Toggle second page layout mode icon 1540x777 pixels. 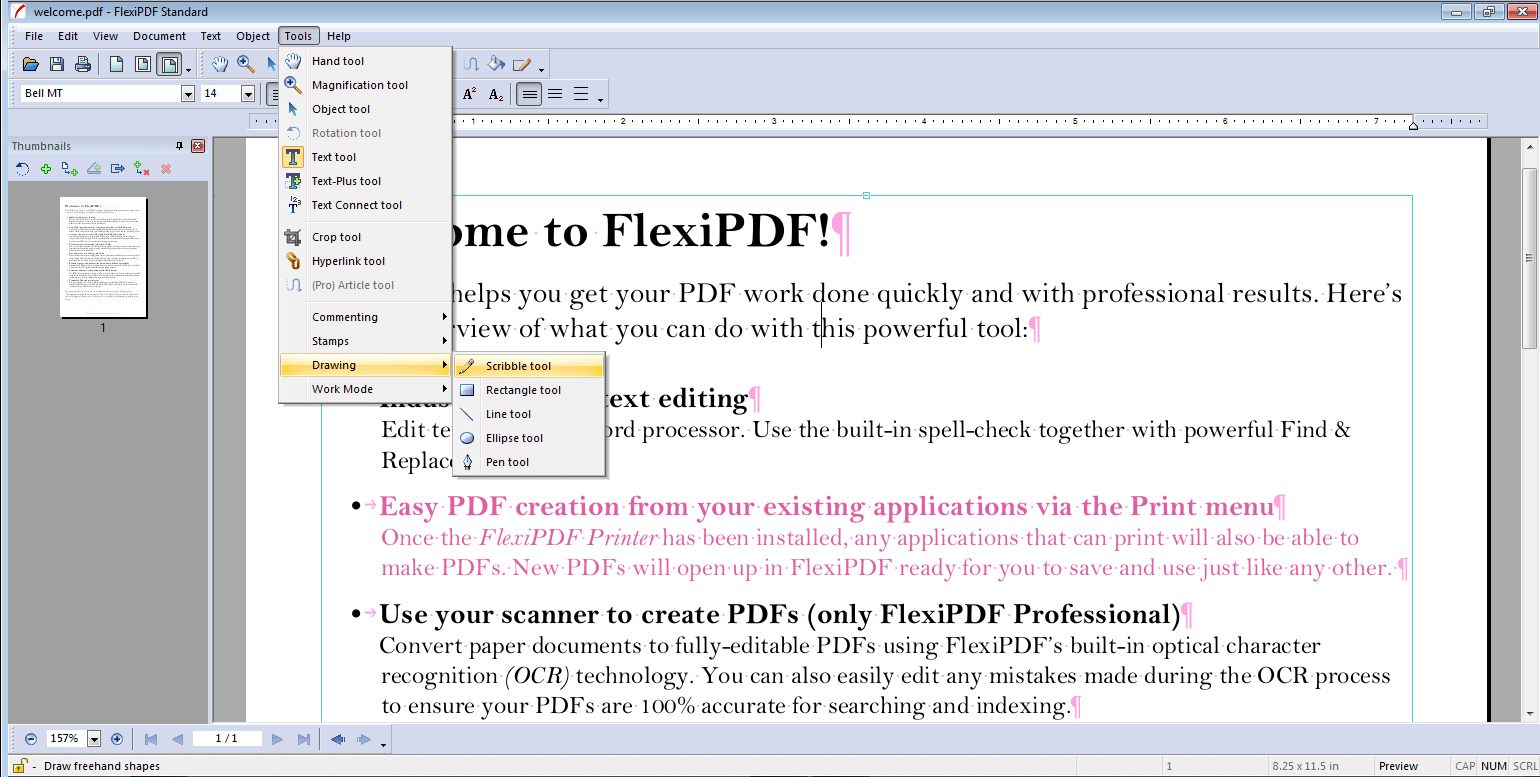[143, 65]
